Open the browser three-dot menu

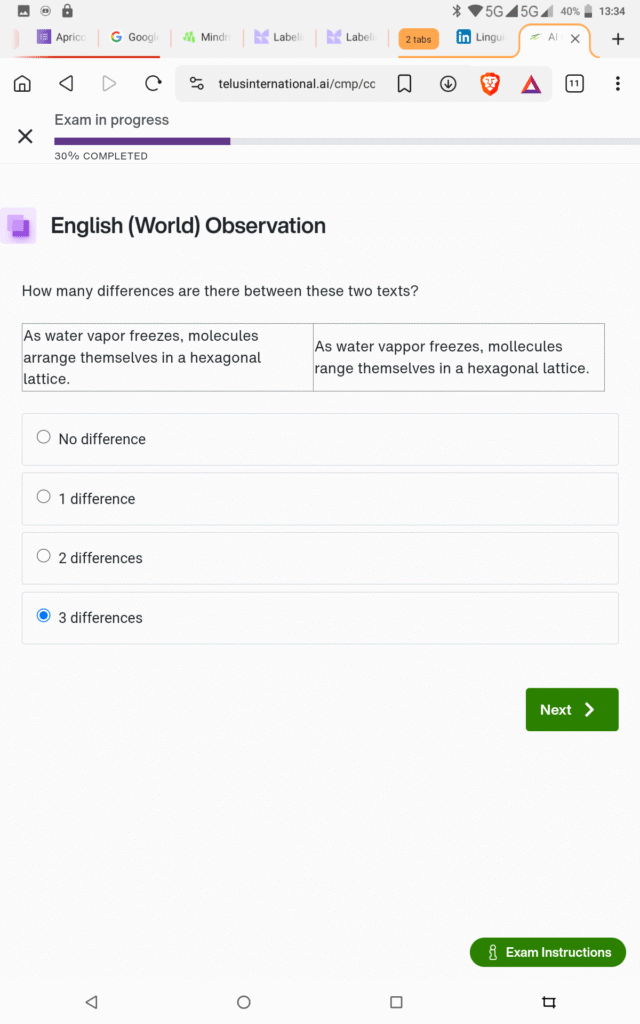pos(617,84)
